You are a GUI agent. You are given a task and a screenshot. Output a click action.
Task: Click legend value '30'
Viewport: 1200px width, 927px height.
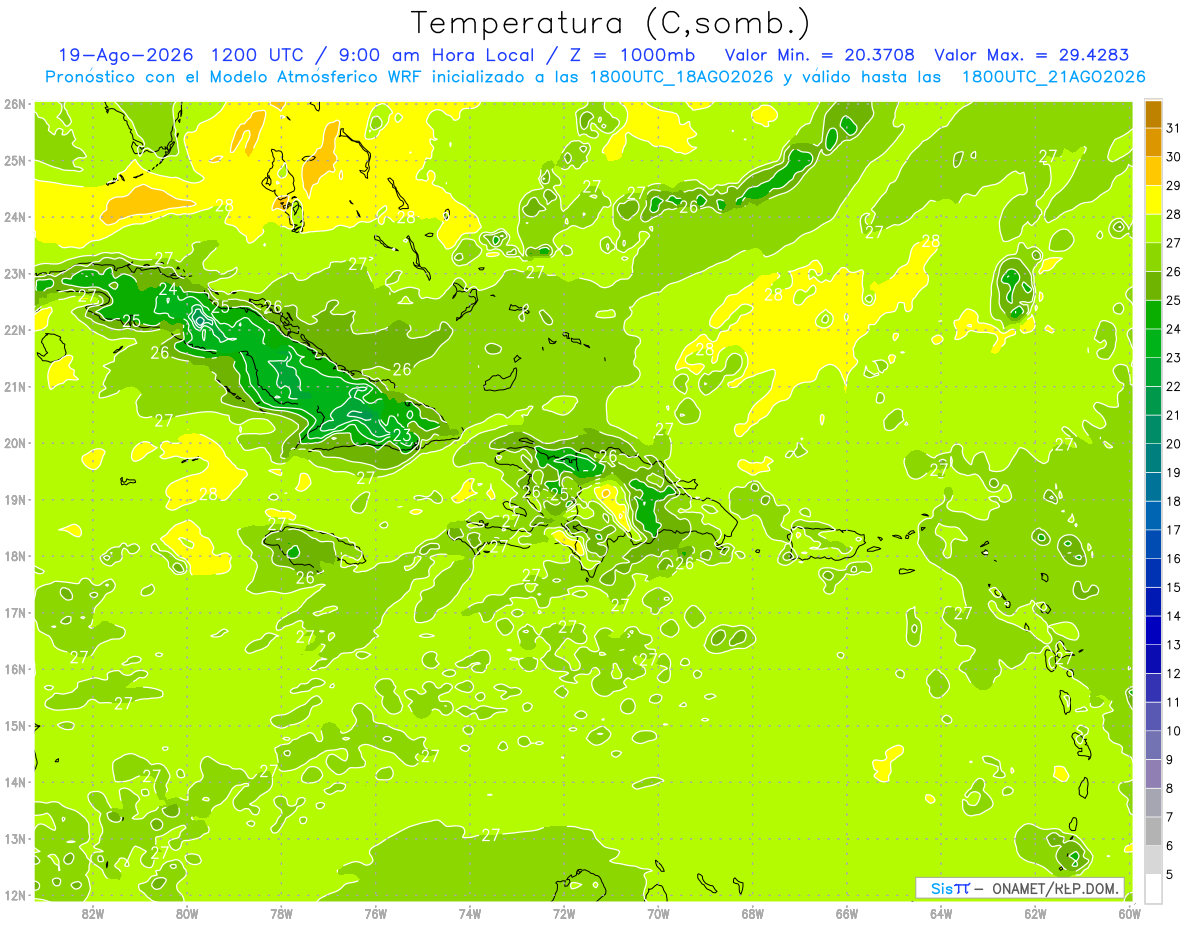pos(1174,156)
